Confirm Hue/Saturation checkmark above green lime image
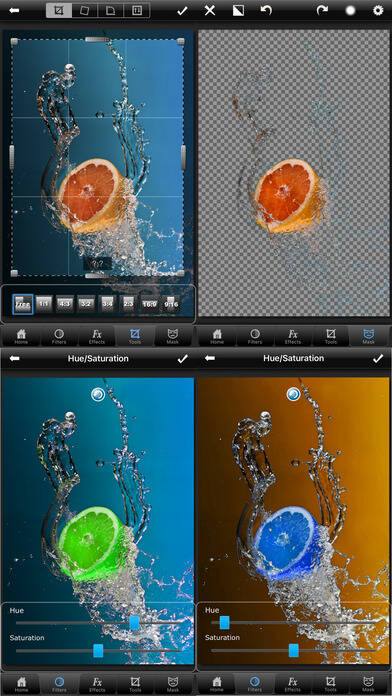Screen dimensions: 392x696 point(182,359)
